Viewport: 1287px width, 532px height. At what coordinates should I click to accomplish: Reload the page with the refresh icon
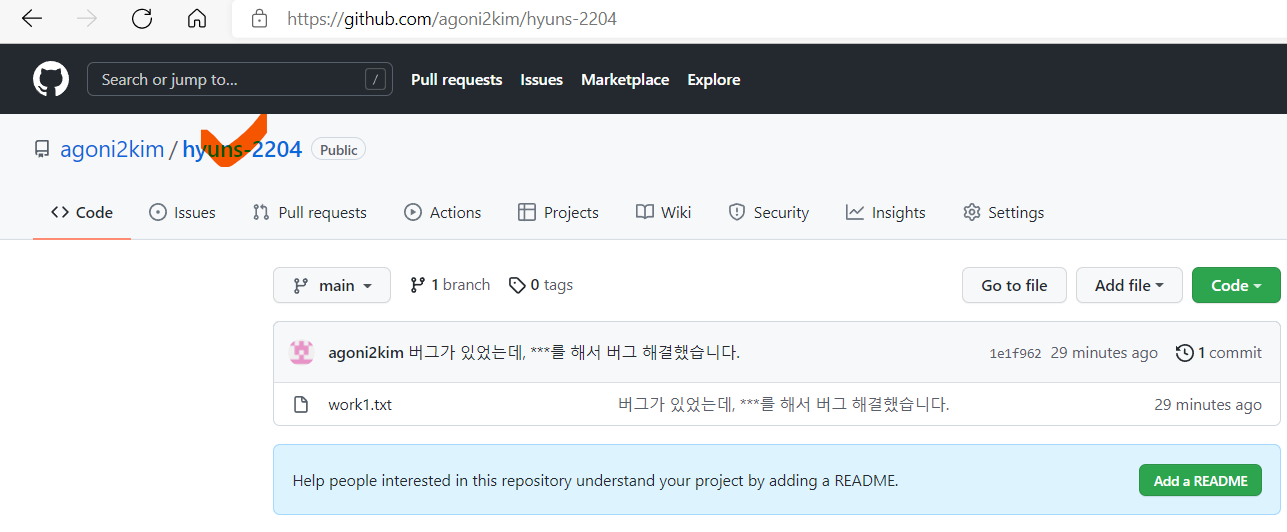[x=142, y=18]
